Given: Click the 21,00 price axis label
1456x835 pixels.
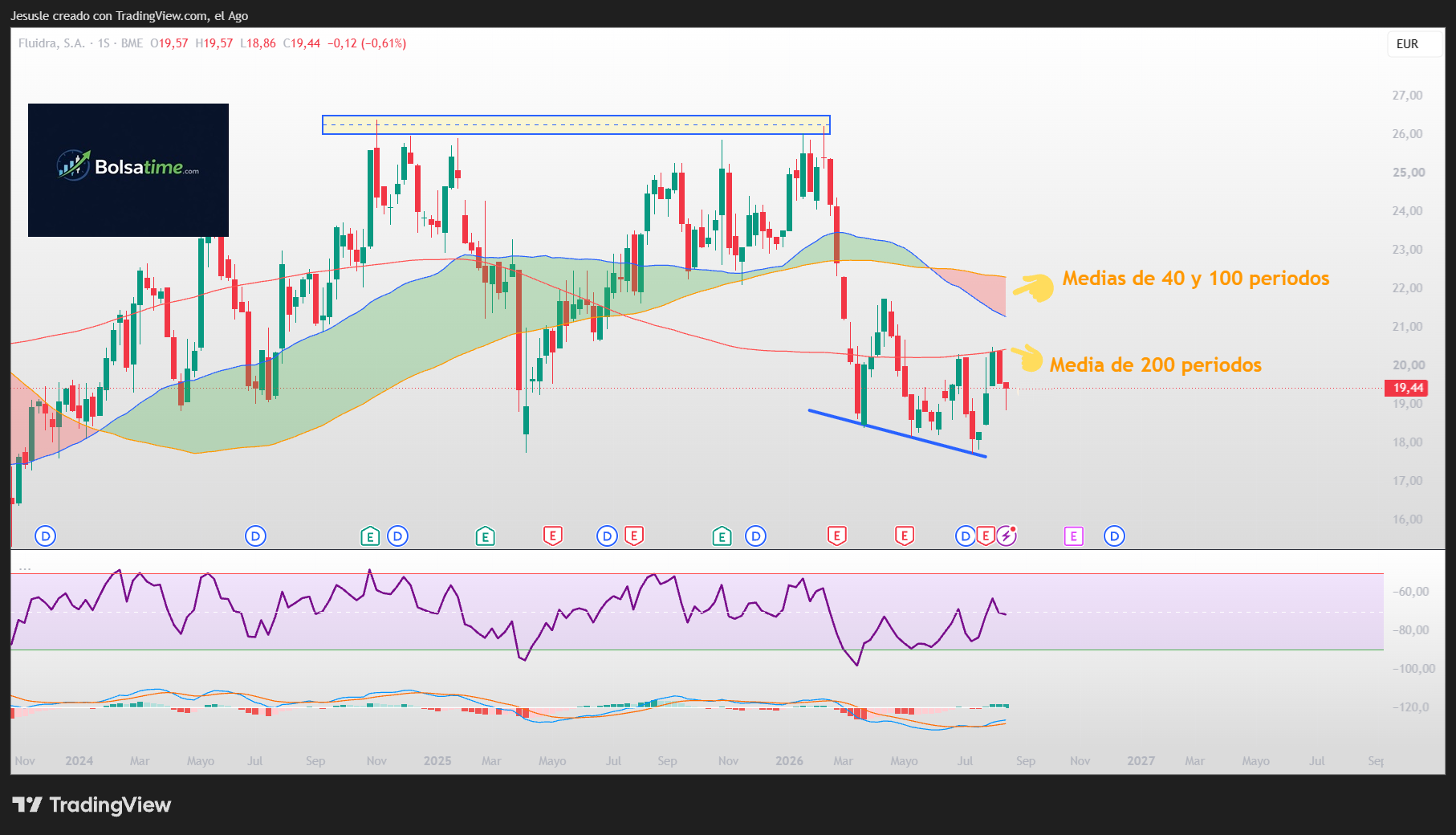Looking at the screenshot, I should coord(1407,327).
